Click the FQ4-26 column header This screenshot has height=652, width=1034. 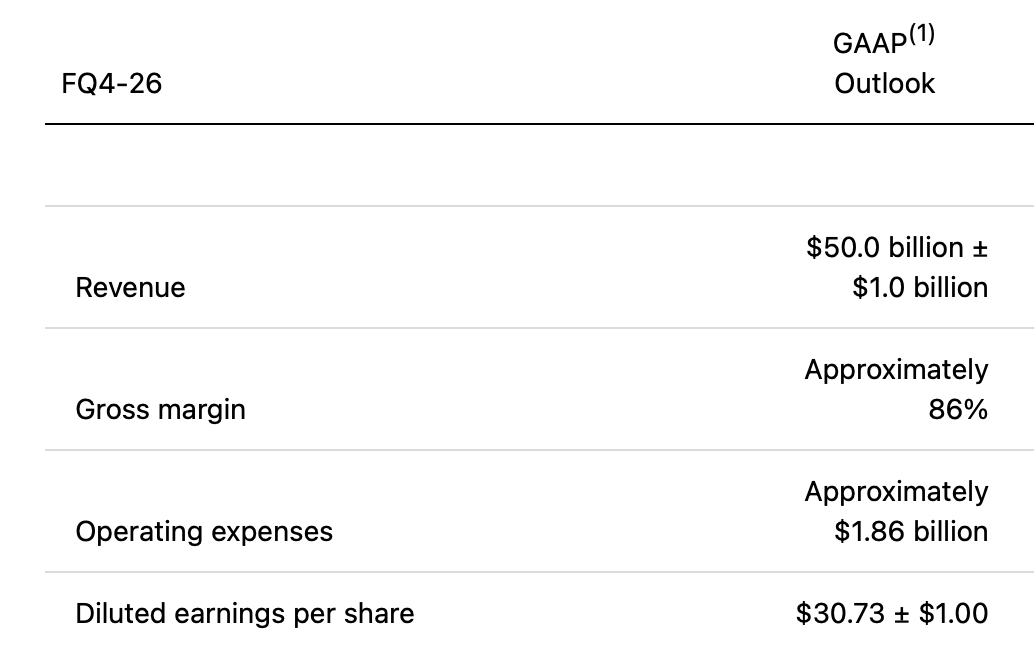(111, 84)
